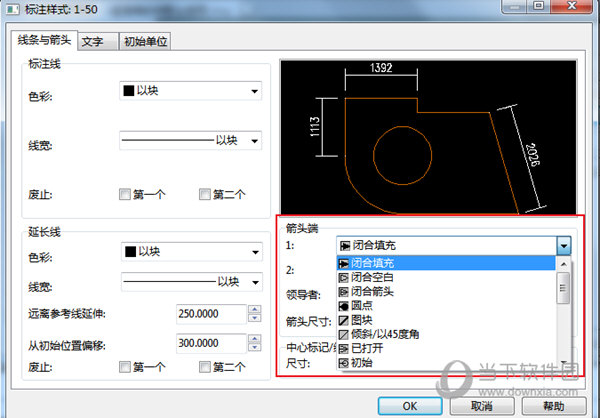
Task: Select the 闭合箭头 arrowhead icon
Action: pos(344,292)
